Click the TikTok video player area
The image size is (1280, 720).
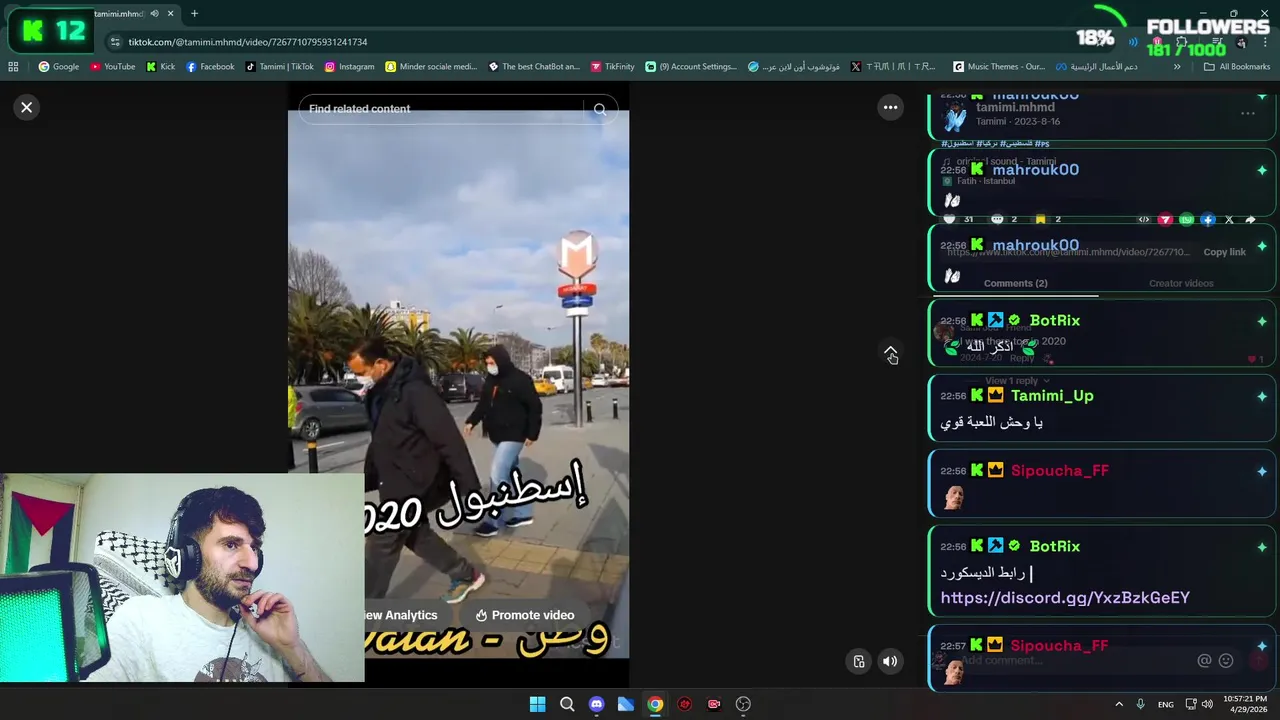pyautogui.click(x=458, y=385)
